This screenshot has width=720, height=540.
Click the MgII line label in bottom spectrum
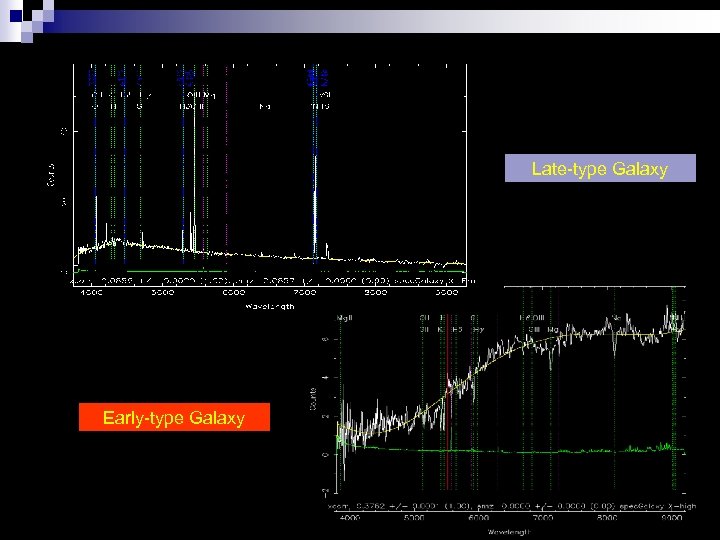point(345,318)
